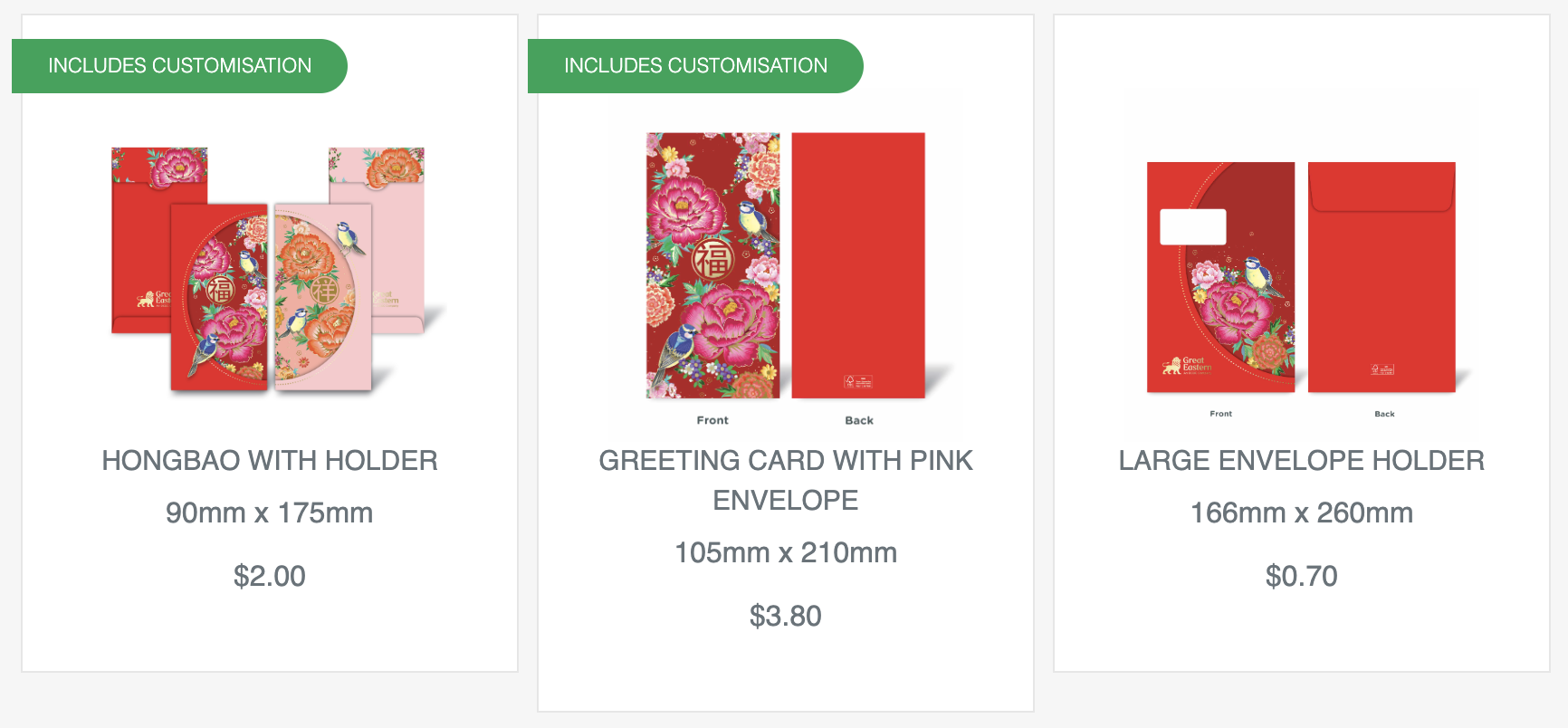This screenshot has height=728, width=1568.
Task: Open the Large Envelope Holder title link
Action: [1301, 461]
